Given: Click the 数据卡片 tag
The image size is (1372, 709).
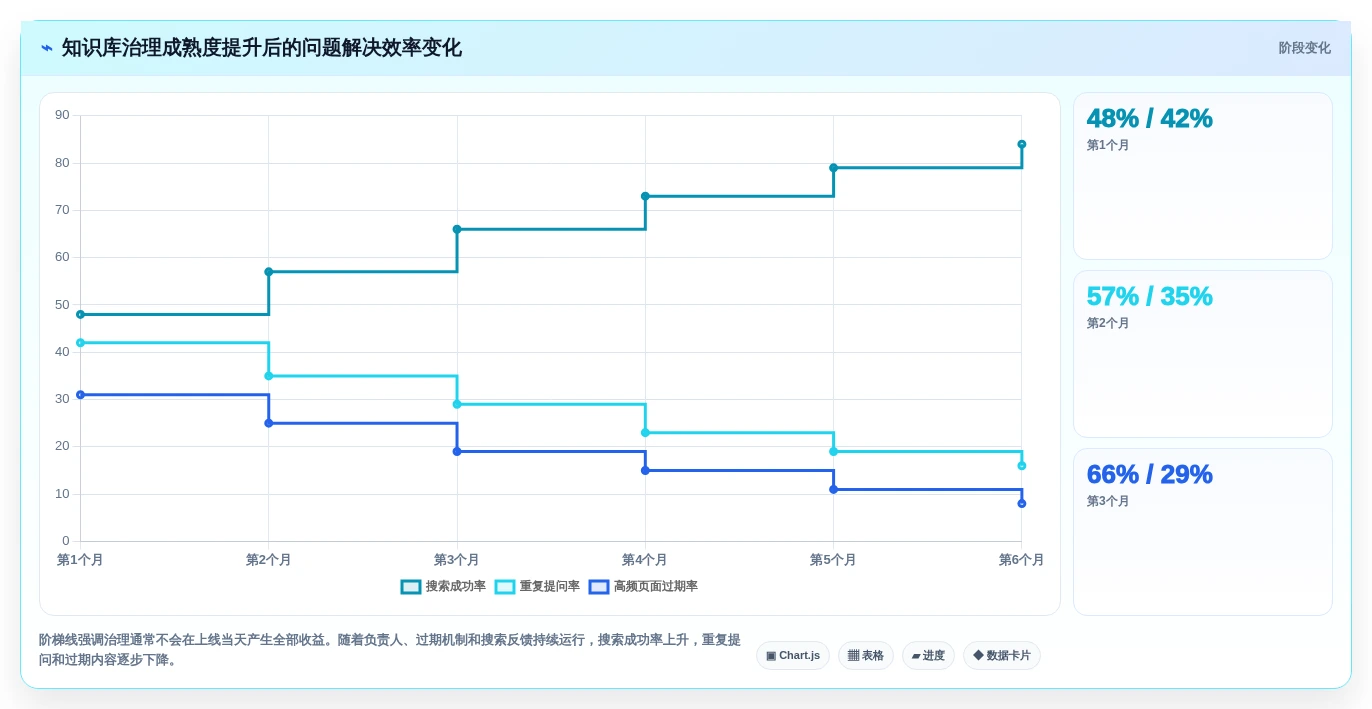Looking at the screenshot, I should 1002,656.
